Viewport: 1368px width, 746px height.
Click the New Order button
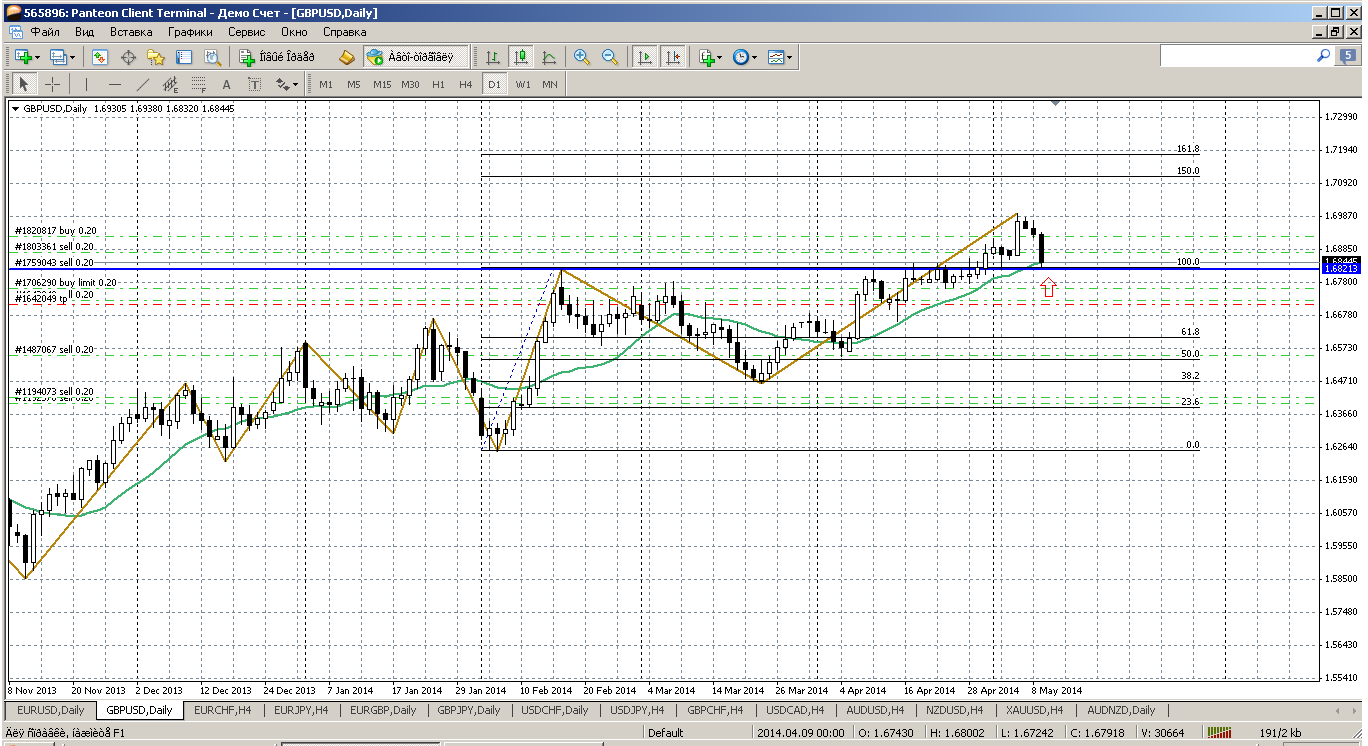pyautogui.click(x=277, y=58)
